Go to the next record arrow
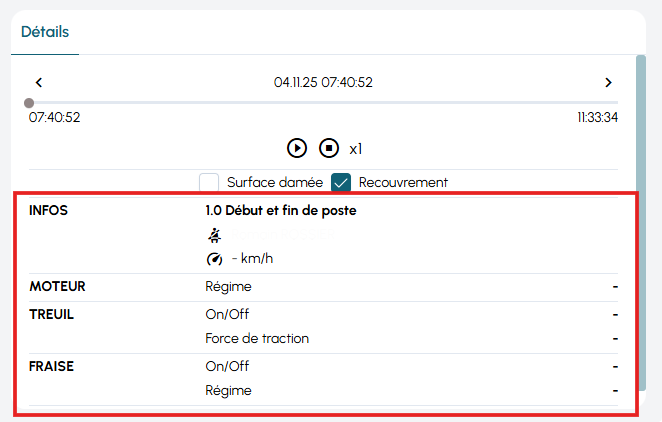This screenshot has height=422, width=662. (x=608, y=82)
